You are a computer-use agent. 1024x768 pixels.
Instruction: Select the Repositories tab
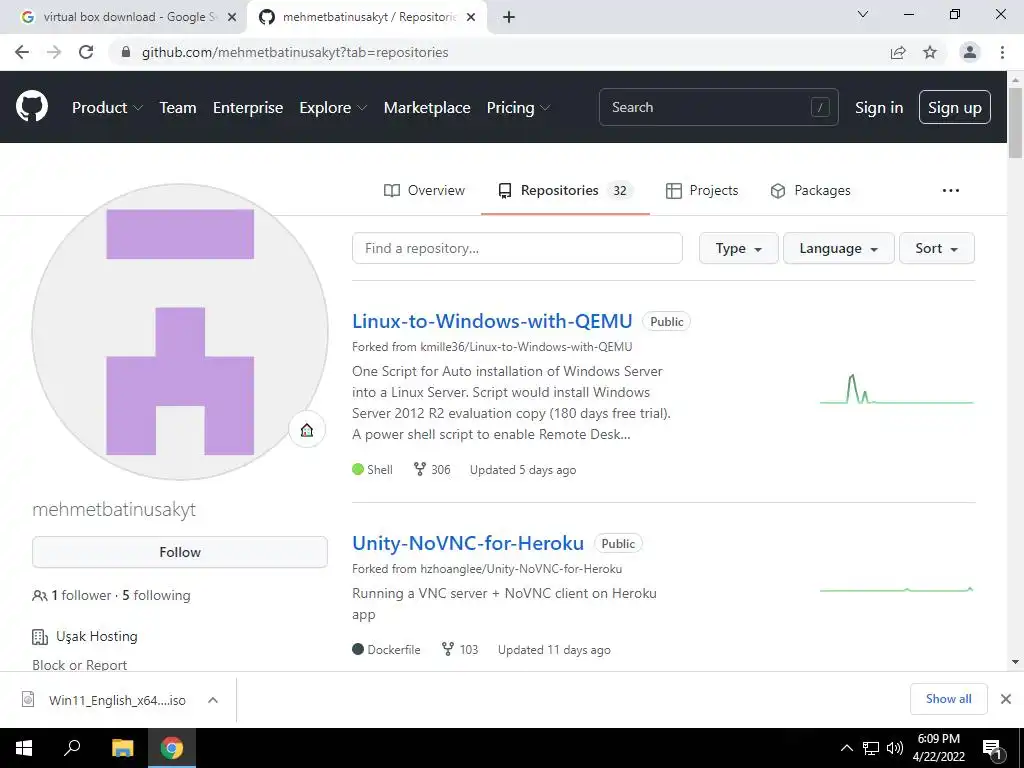tap(566, 190)
